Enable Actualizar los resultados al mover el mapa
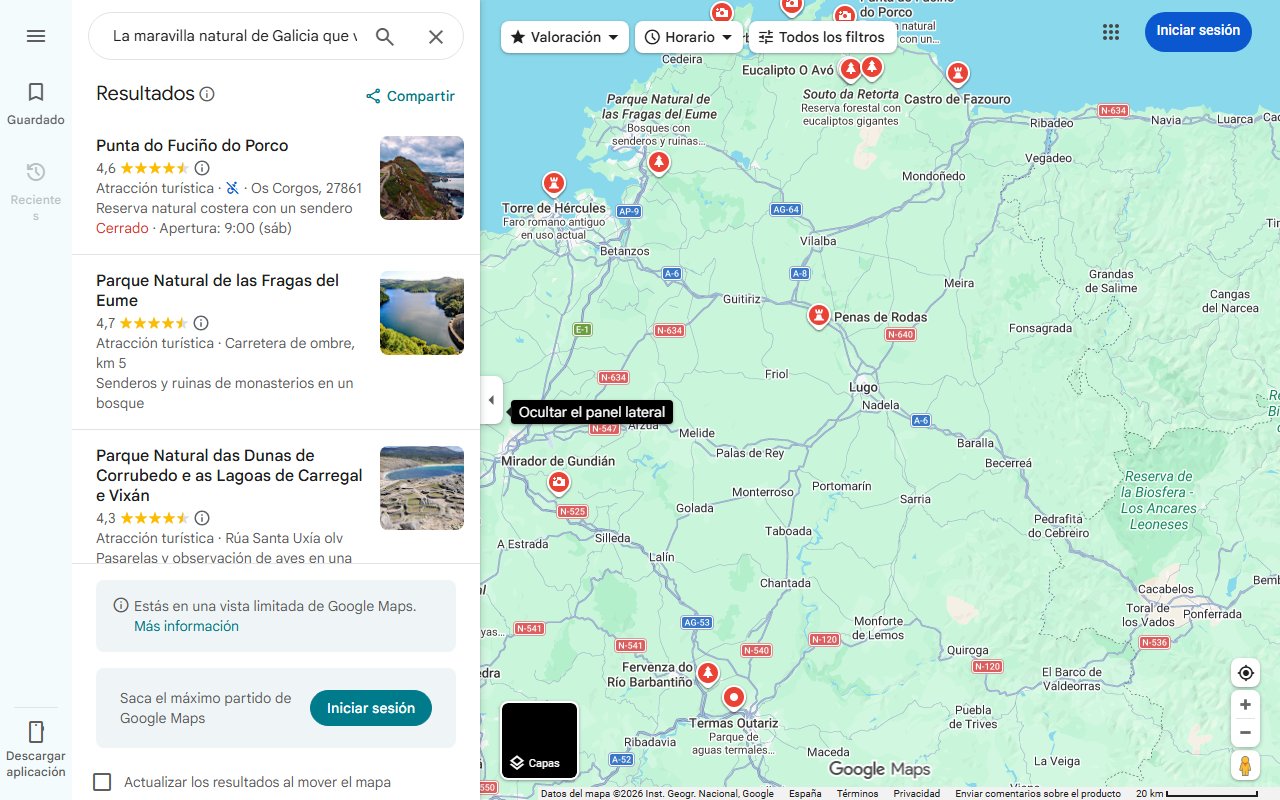 102,782
